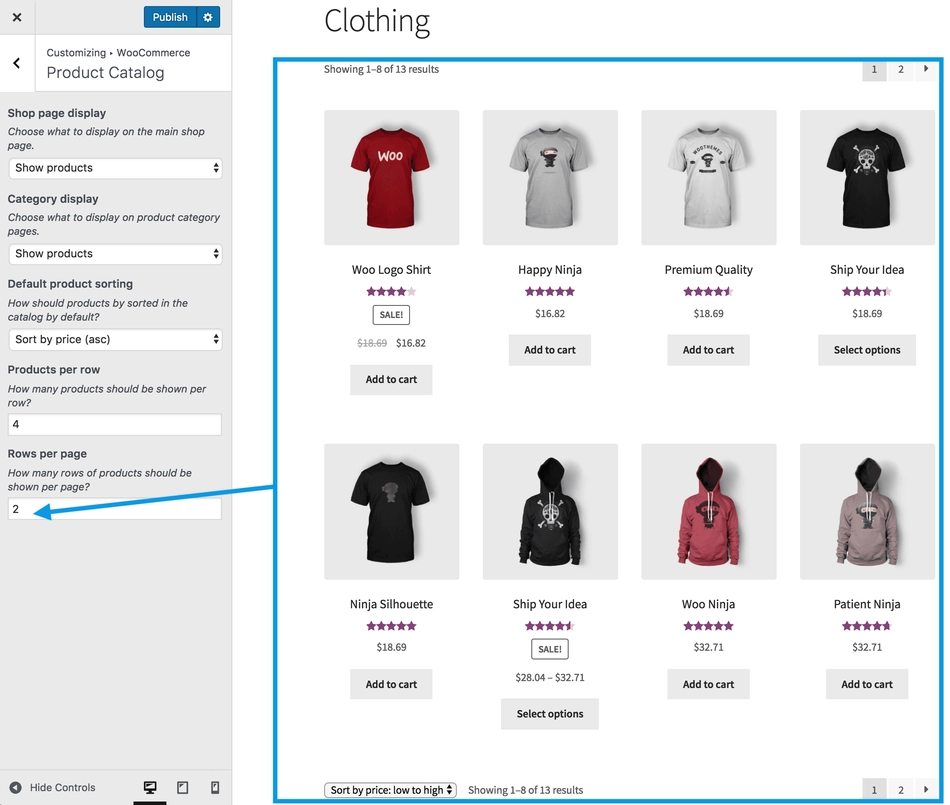This screenshot has width=950, height=805.
Task: Open Ship Your Idea black t-shirt thumbnail
Action: point(868,177)
